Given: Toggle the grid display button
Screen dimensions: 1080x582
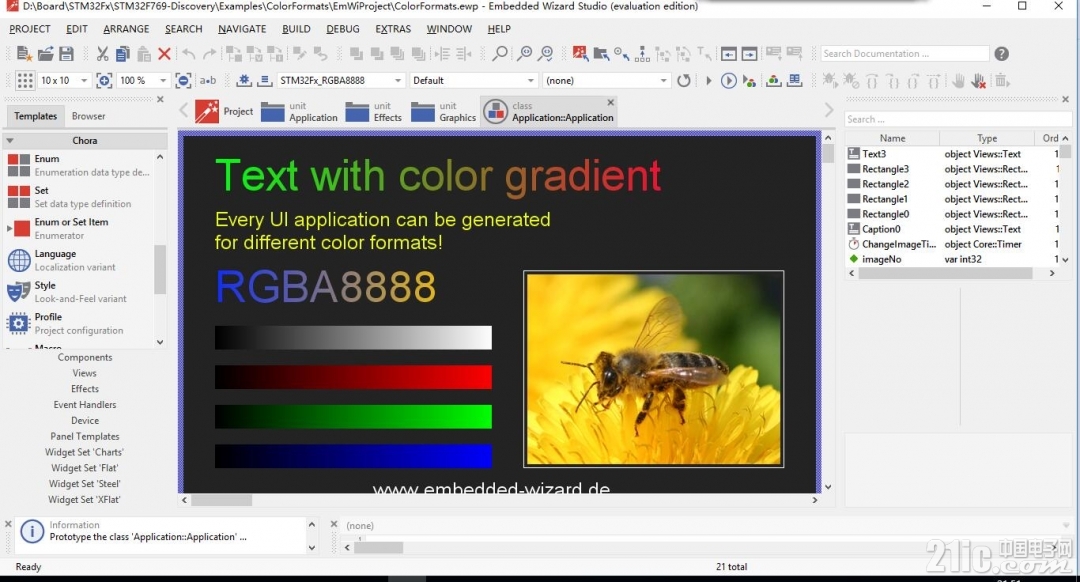Looking at the screenshot, I should (x=25, y=81).
